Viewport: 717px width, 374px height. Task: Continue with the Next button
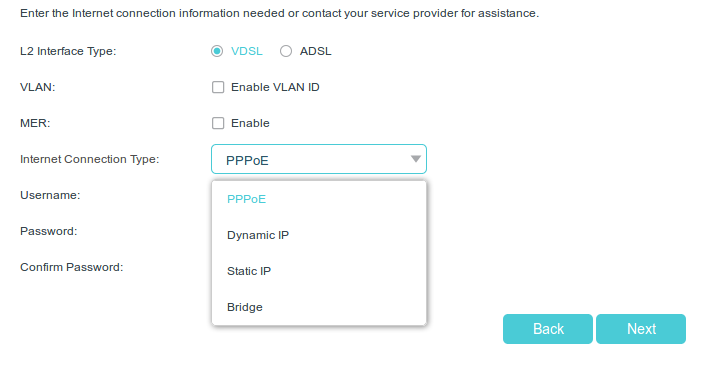pos(641,329)
